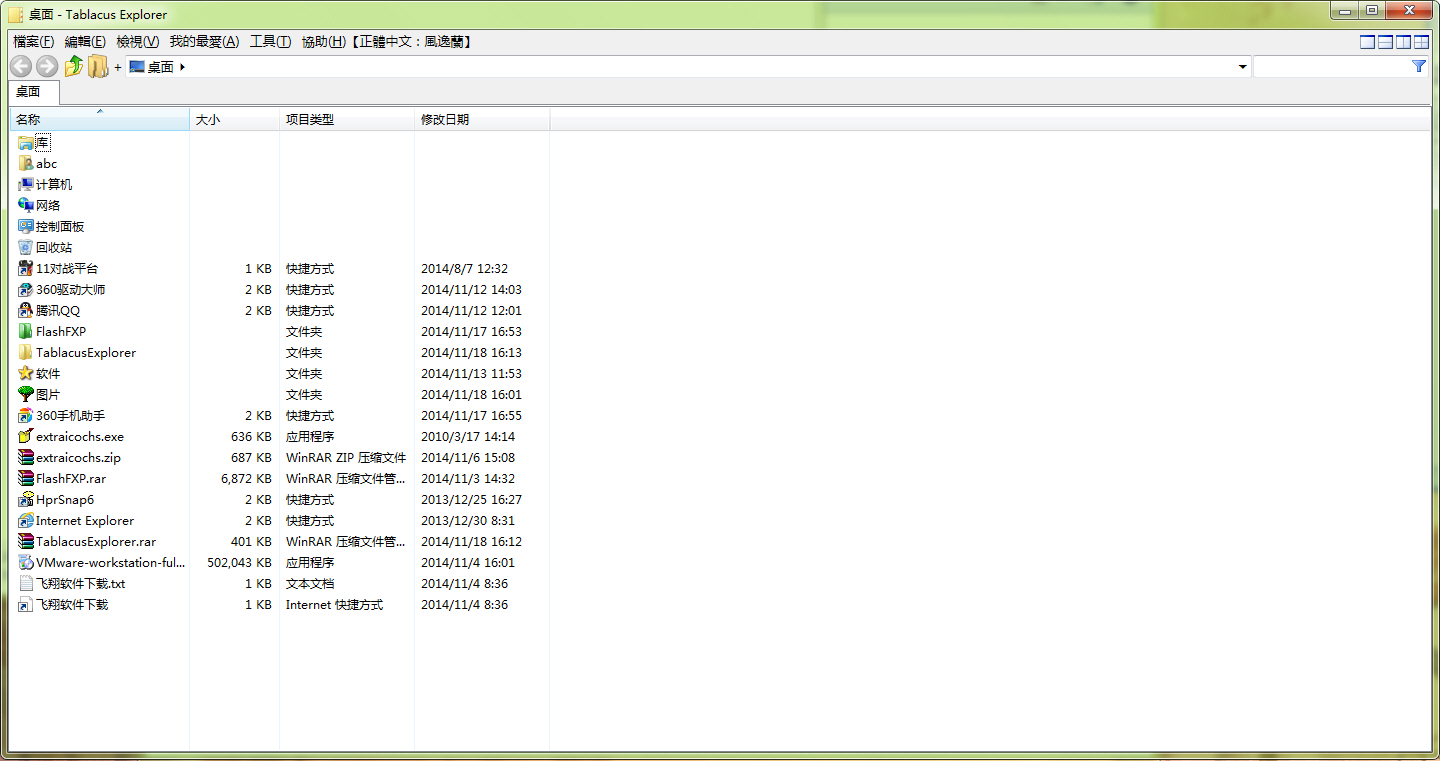This screenshot has height=761, width=1440.
Task: Switch to single pane layout
Action: tap(1367, 41)
